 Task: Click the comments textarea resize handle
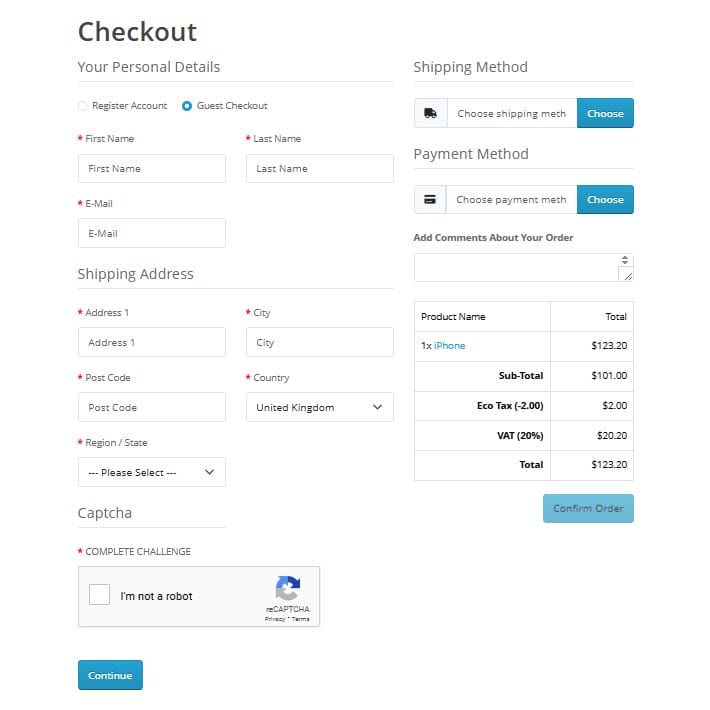pos(628,276)
